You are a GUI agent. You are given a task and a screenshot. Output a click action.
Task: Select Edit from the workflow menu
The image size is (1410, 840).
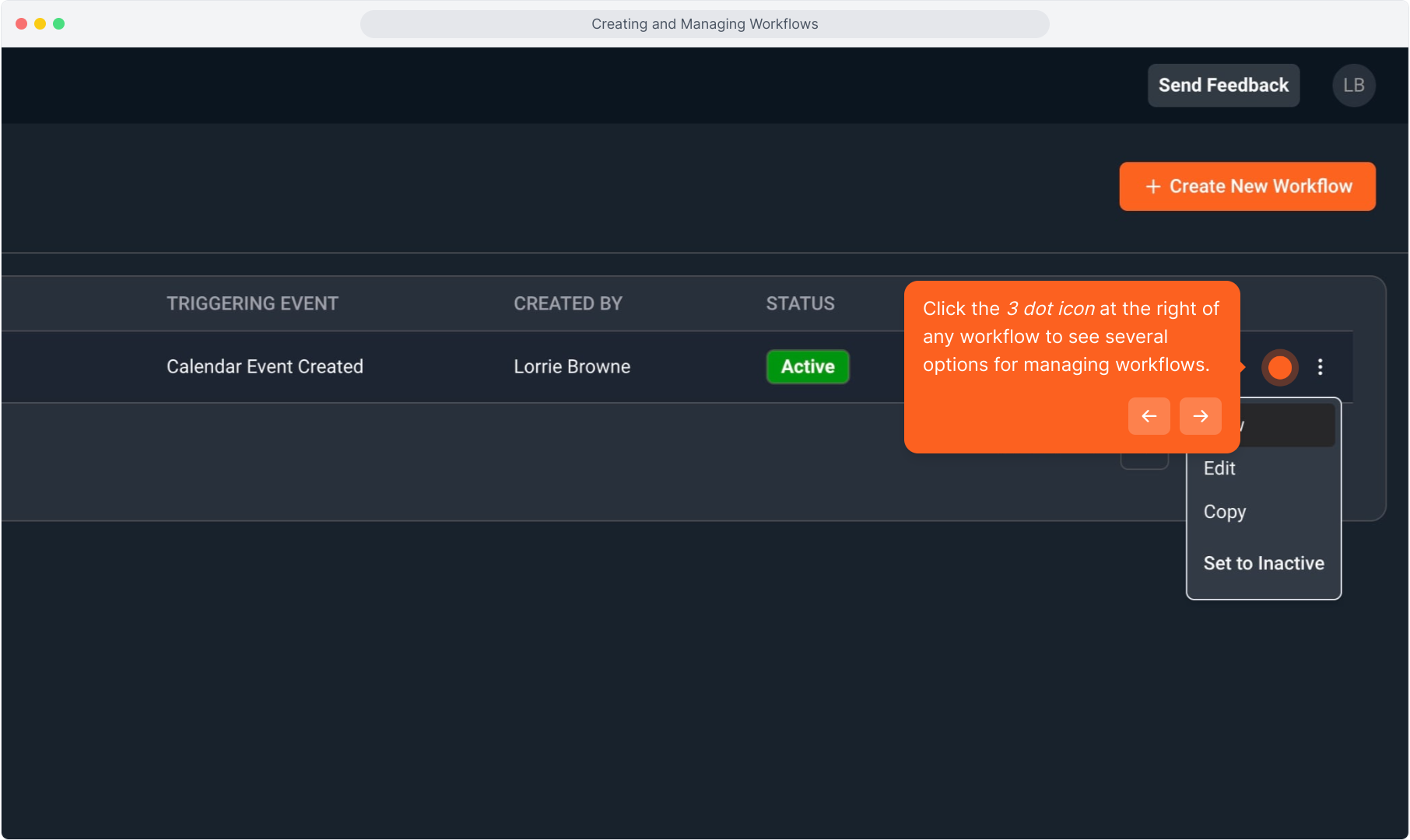click(x=1219, y=468)
